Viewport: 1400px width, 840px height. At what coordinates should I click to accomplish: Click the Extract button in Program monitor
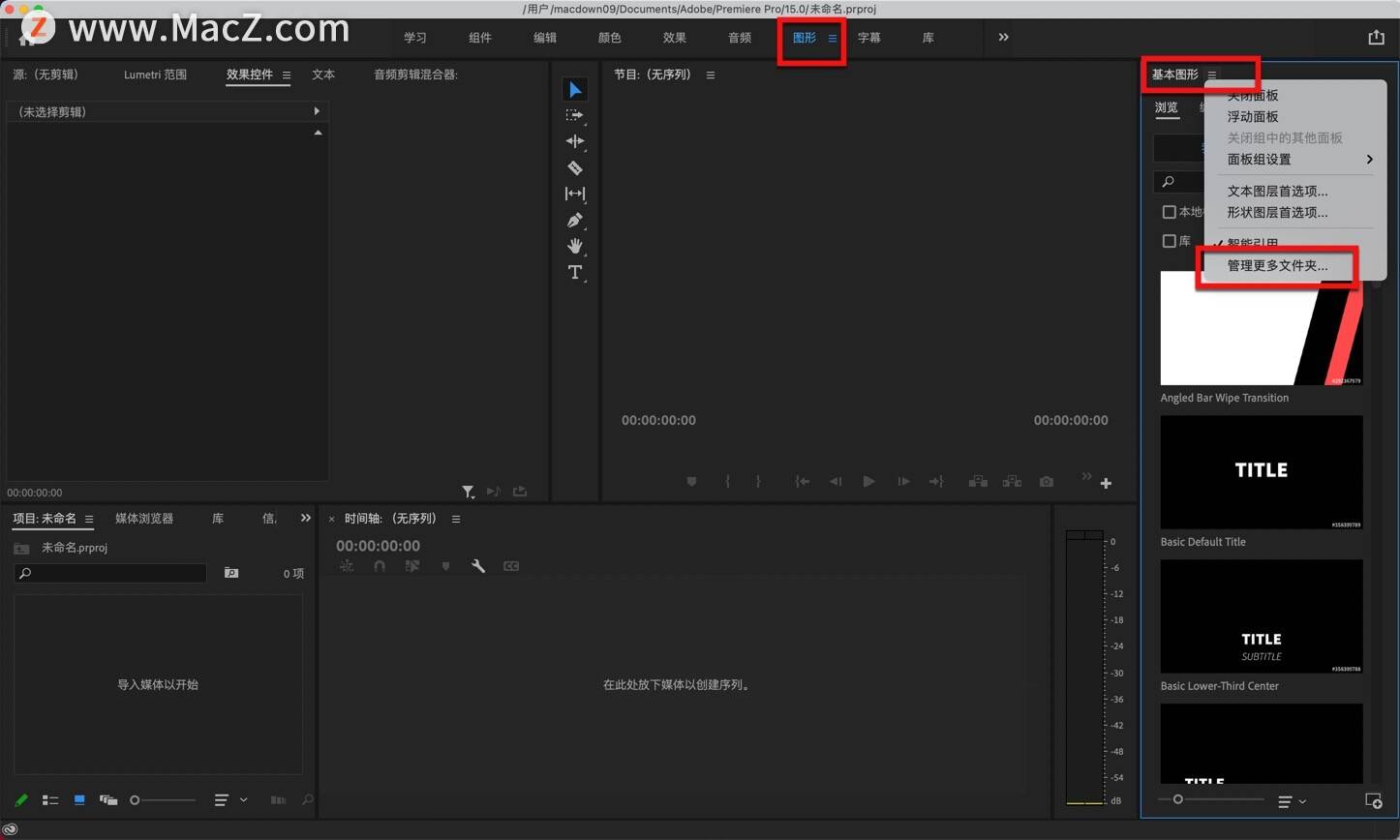pos(1012,482)
